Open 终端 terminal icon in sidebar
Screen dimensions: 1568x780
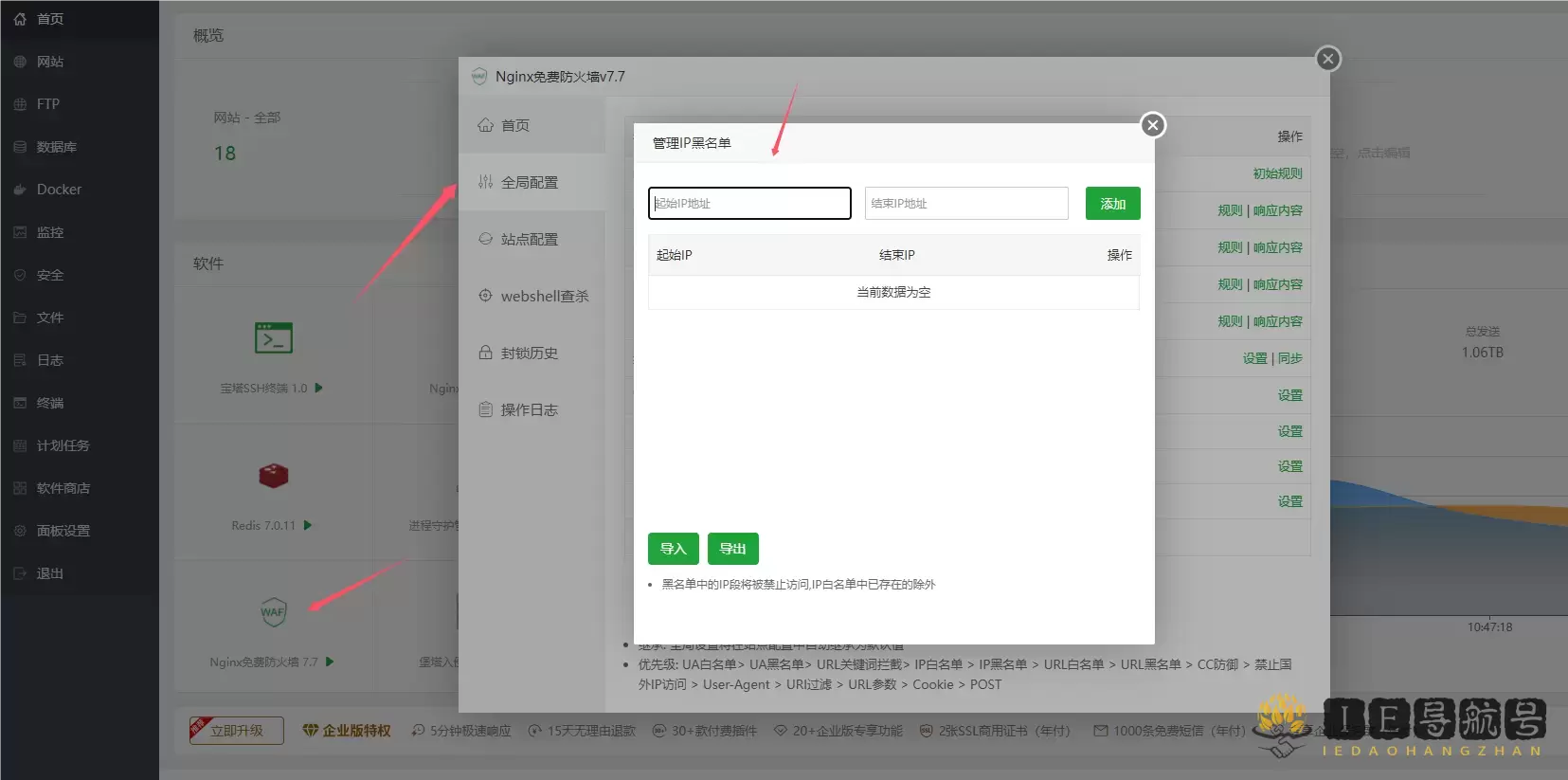(x=20, y=403)
